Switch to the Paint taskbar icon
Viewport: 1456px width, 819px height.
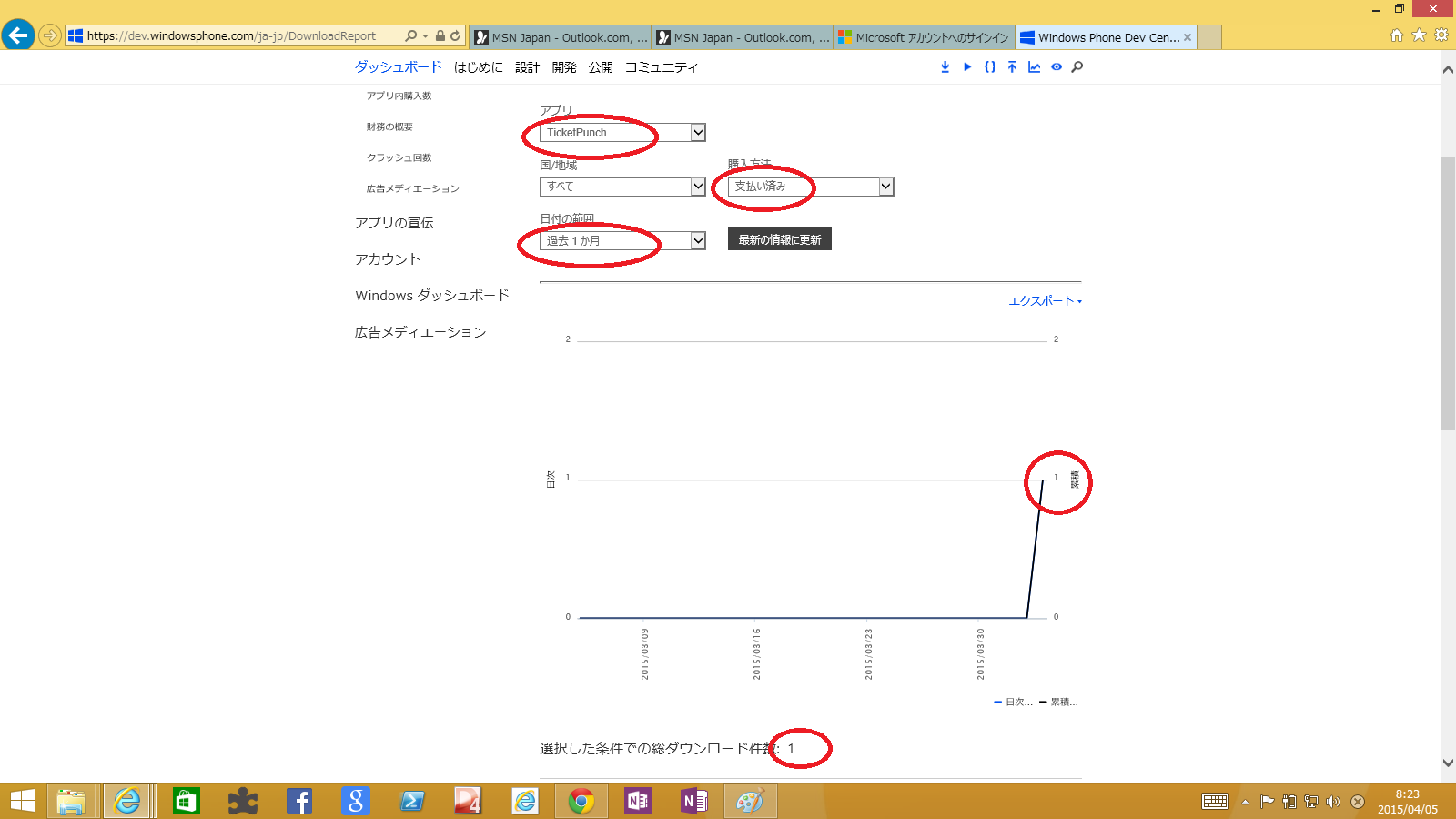751,801
